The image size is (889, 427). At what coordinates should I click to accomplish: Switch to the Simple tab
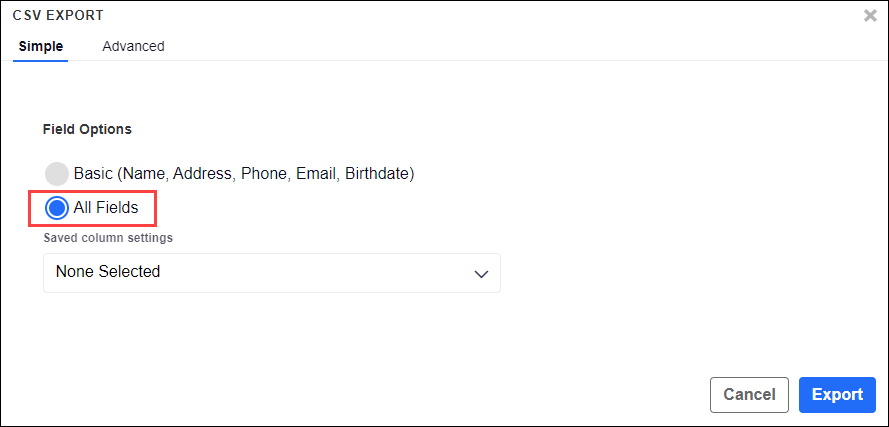[x=41, y=46]
